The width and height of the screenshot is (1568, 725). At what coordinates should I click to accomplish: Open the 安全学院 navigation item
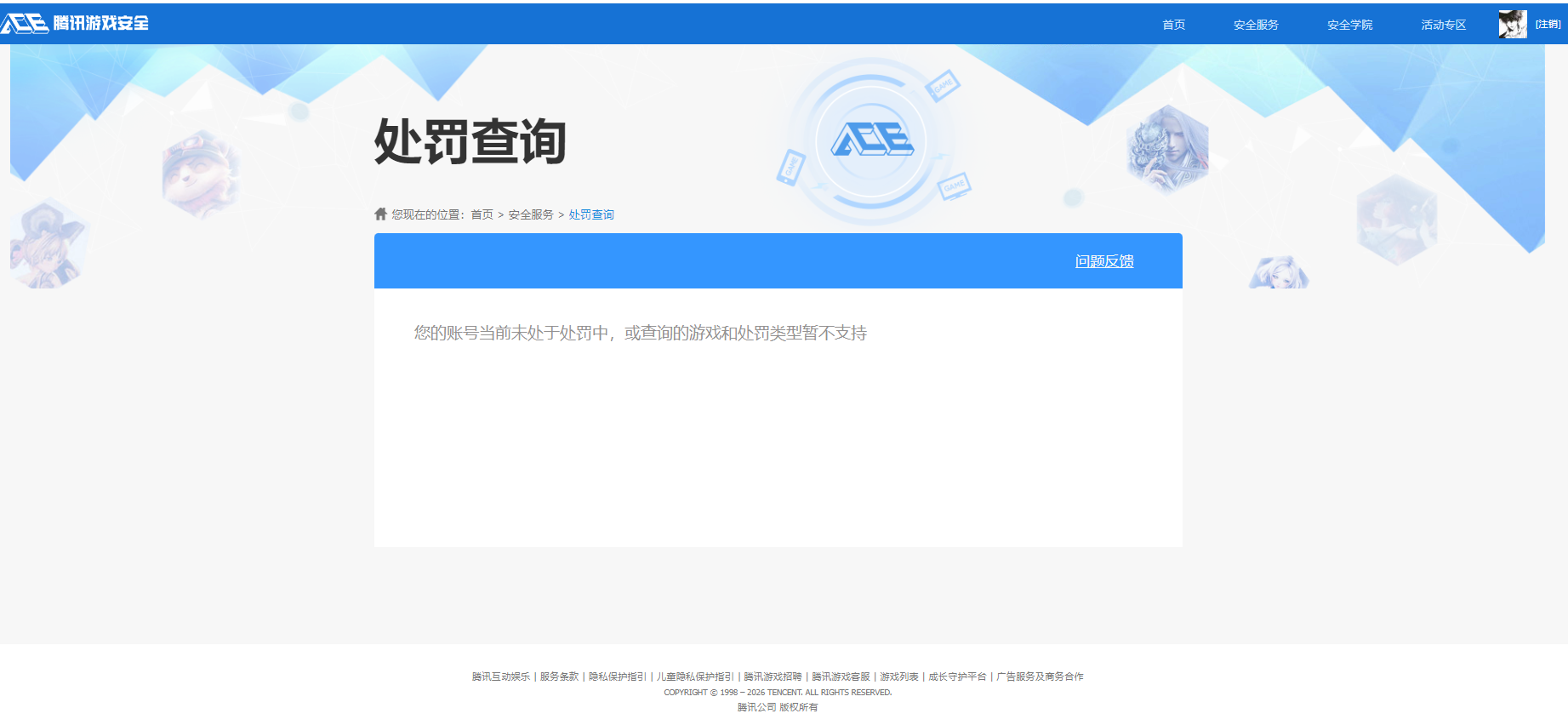coord(1349,25)
